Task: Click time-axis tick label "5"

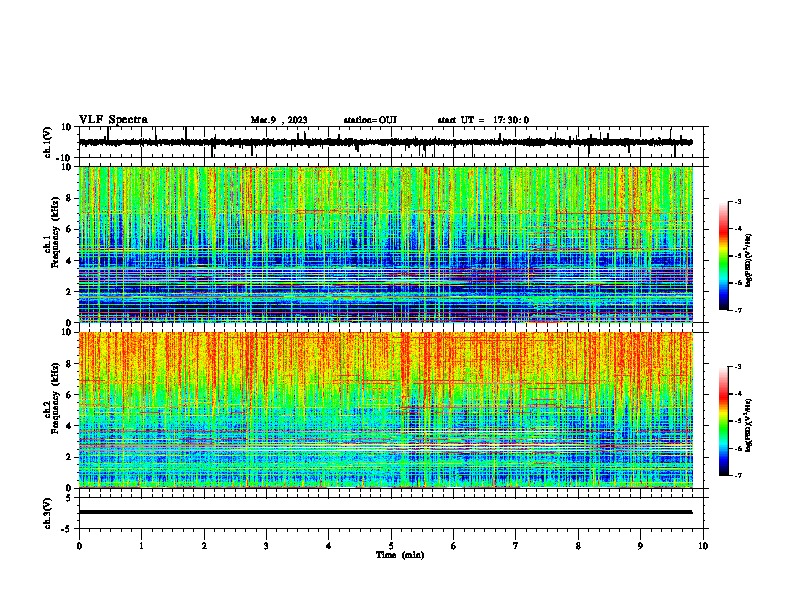Action: point(391,546)
